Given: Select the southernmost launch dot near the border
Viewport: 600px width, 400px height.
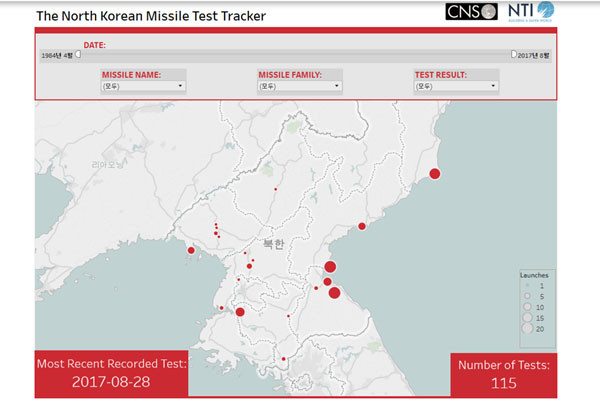Looking at the screenshot, I should point(284,359).
